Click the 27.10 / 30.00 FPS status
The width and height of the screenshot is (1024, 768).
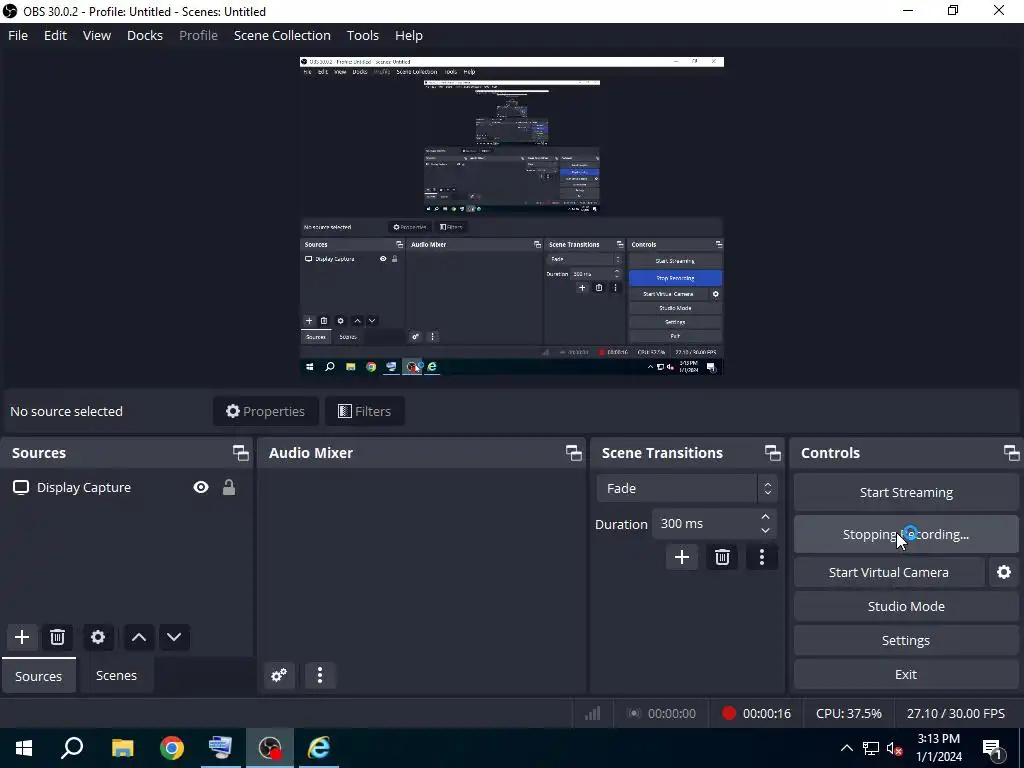tap(955, 713)
